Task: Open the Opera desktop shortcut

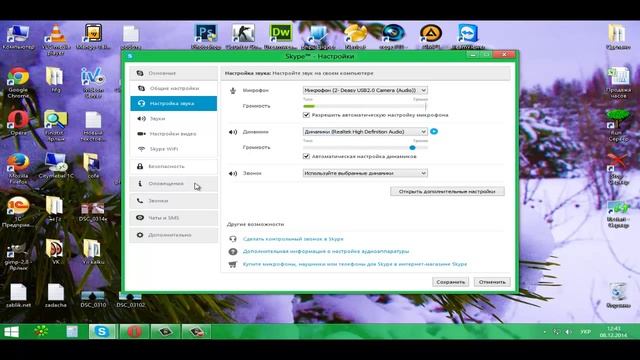Action: click(18, 123)
